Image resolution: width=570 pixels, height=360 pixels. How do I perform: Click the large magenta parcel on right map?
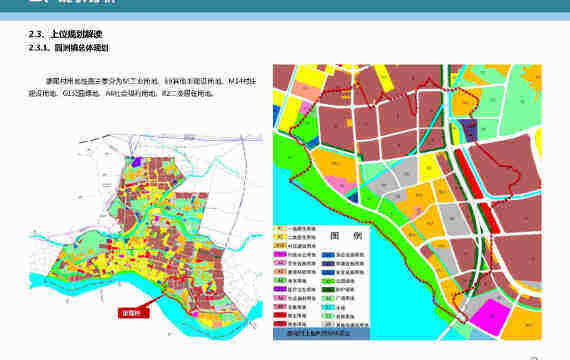[x=491, y=316]
